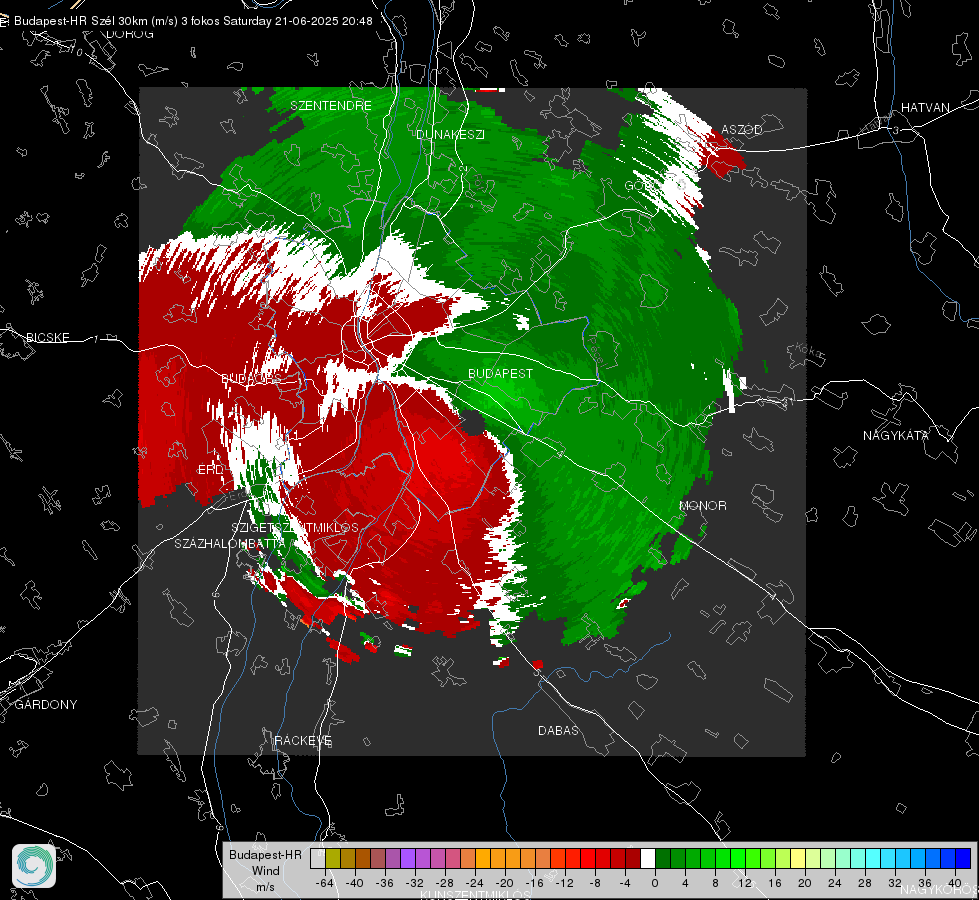Click the NAGYKATA town label
The width and height of the screenshot is (979, 900).
896,435
